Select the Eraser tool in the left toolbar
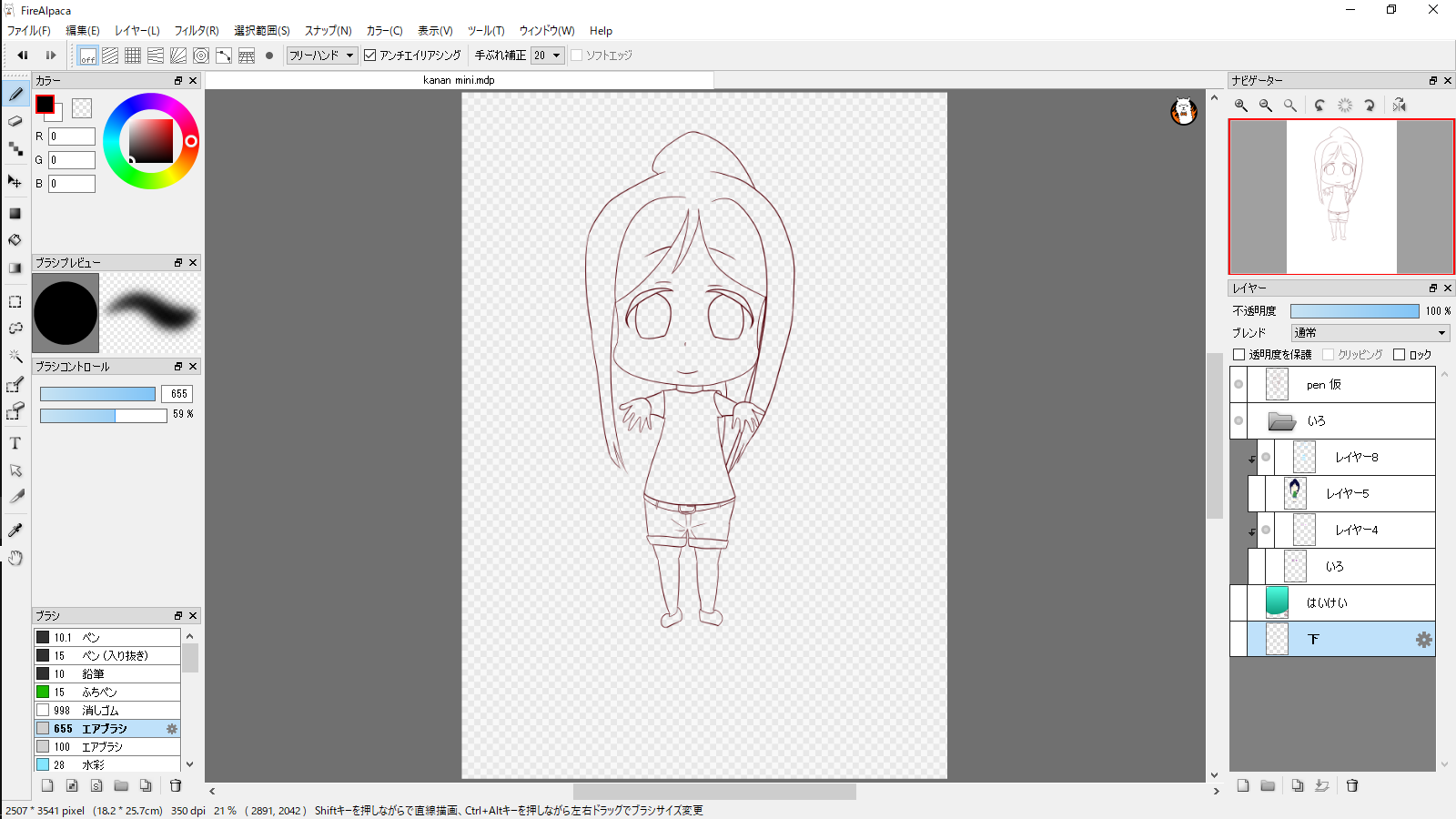1456x819 pixels. coord(15,121)
